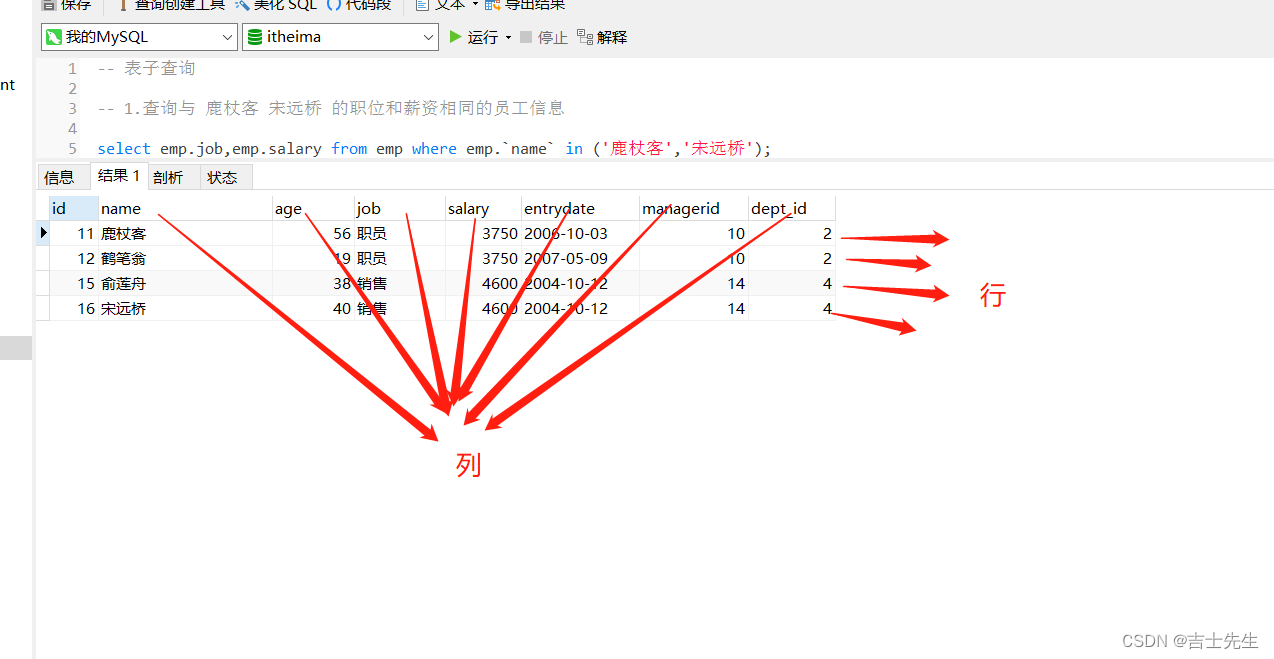Click SQL line 5 select statement
The image size is (1274, 659).
tap(434, 148)
